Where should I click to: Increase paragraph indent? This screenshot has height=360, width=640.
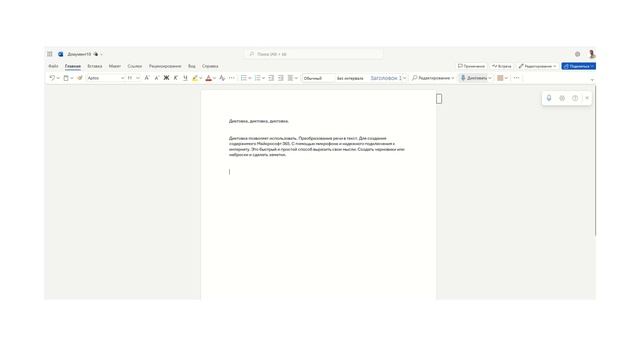281,78
